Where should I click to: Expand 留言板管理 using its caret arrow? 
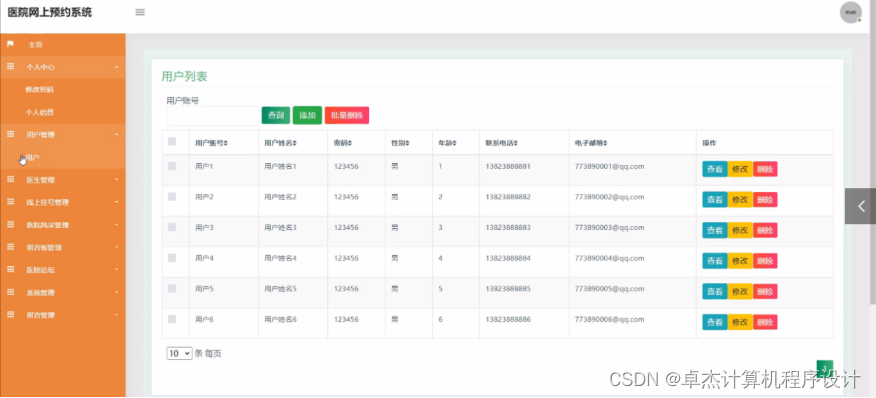pos(116,248)
